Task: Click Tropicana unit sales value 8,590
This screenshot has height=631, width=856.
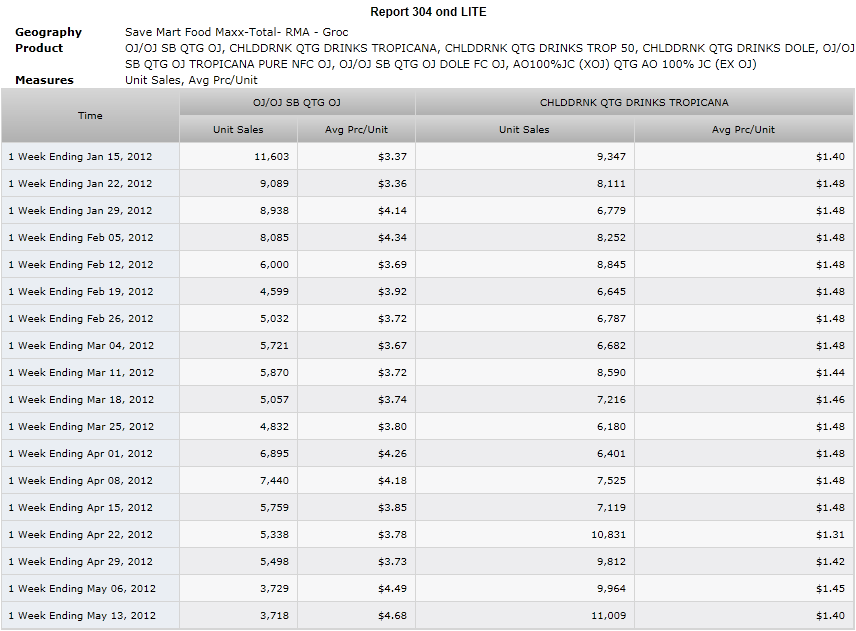Action: [x=611, y=373]
